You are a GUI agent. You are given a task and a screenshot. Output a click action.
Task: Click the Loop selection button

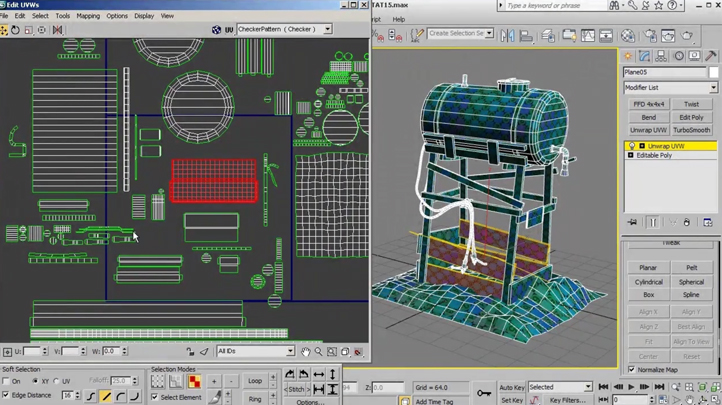coord(255,381)
